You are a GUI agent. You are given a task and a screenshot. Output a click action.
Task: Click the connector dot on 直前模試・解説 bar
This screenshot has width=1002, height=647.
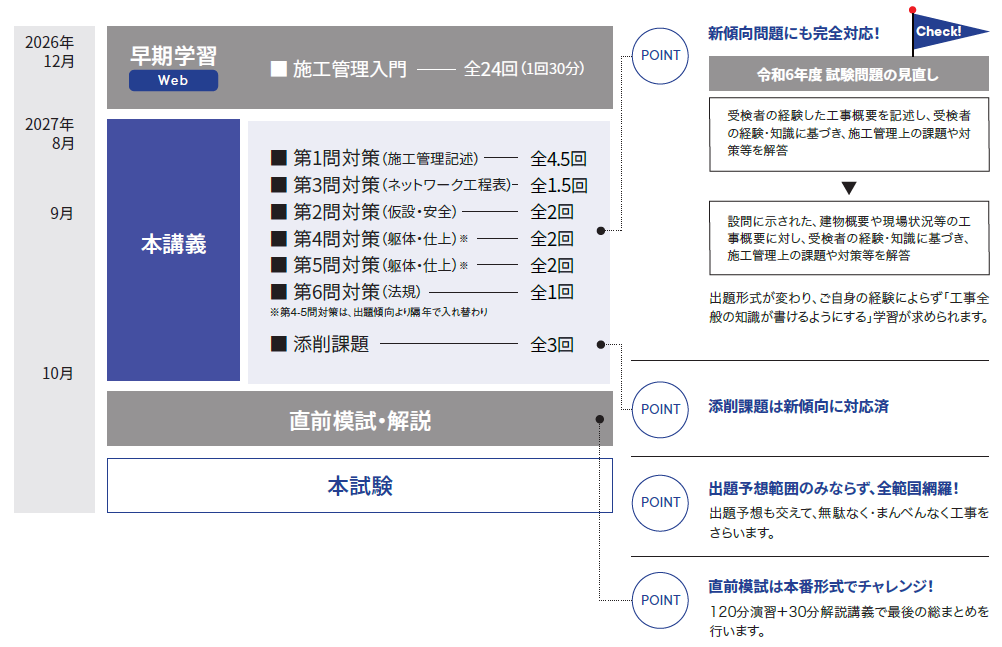click(x=599, y=419)
